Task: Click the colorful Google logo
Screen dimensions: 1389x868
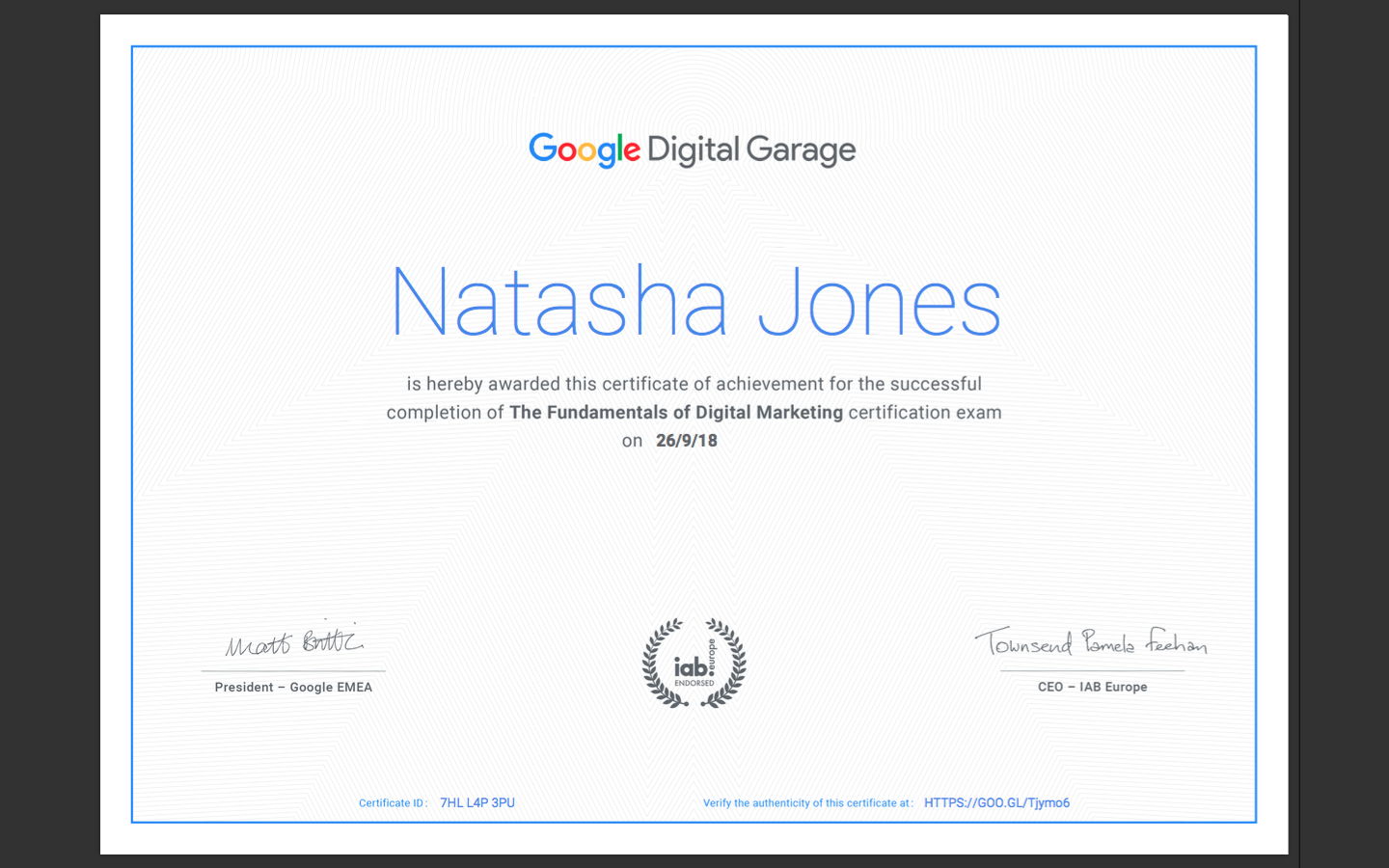Action: click(584, 149)
